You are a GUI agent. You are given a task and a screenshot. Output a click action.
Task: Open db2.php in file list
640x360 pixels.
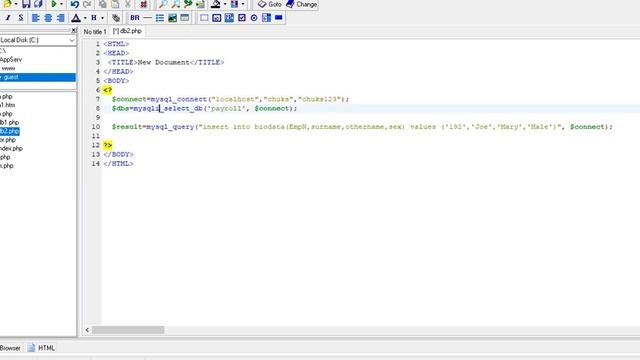tap(9, 131)
